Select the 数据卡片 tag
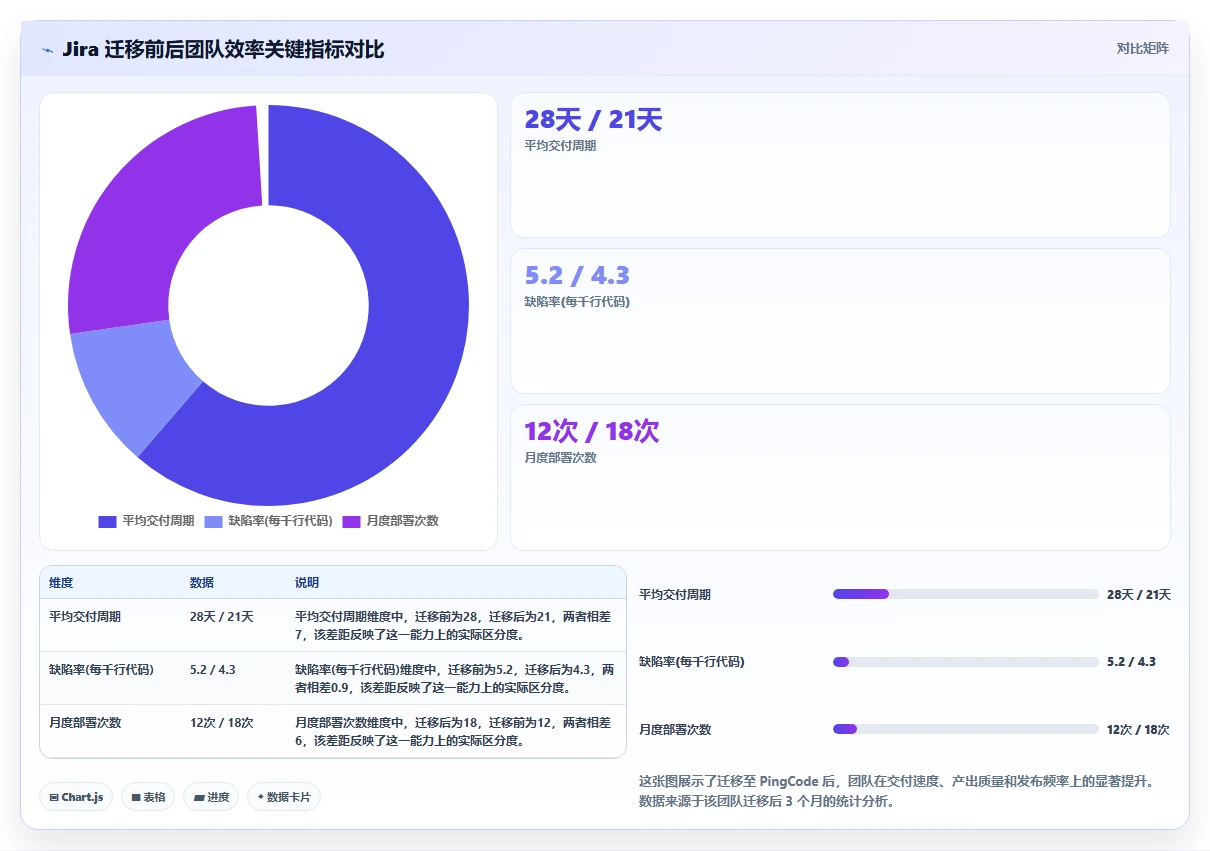 (284, 797)
